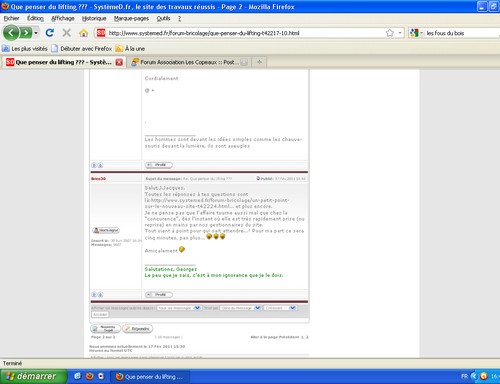
Task: Click the forward navigation arrow
Action: [x=26, y=33]
